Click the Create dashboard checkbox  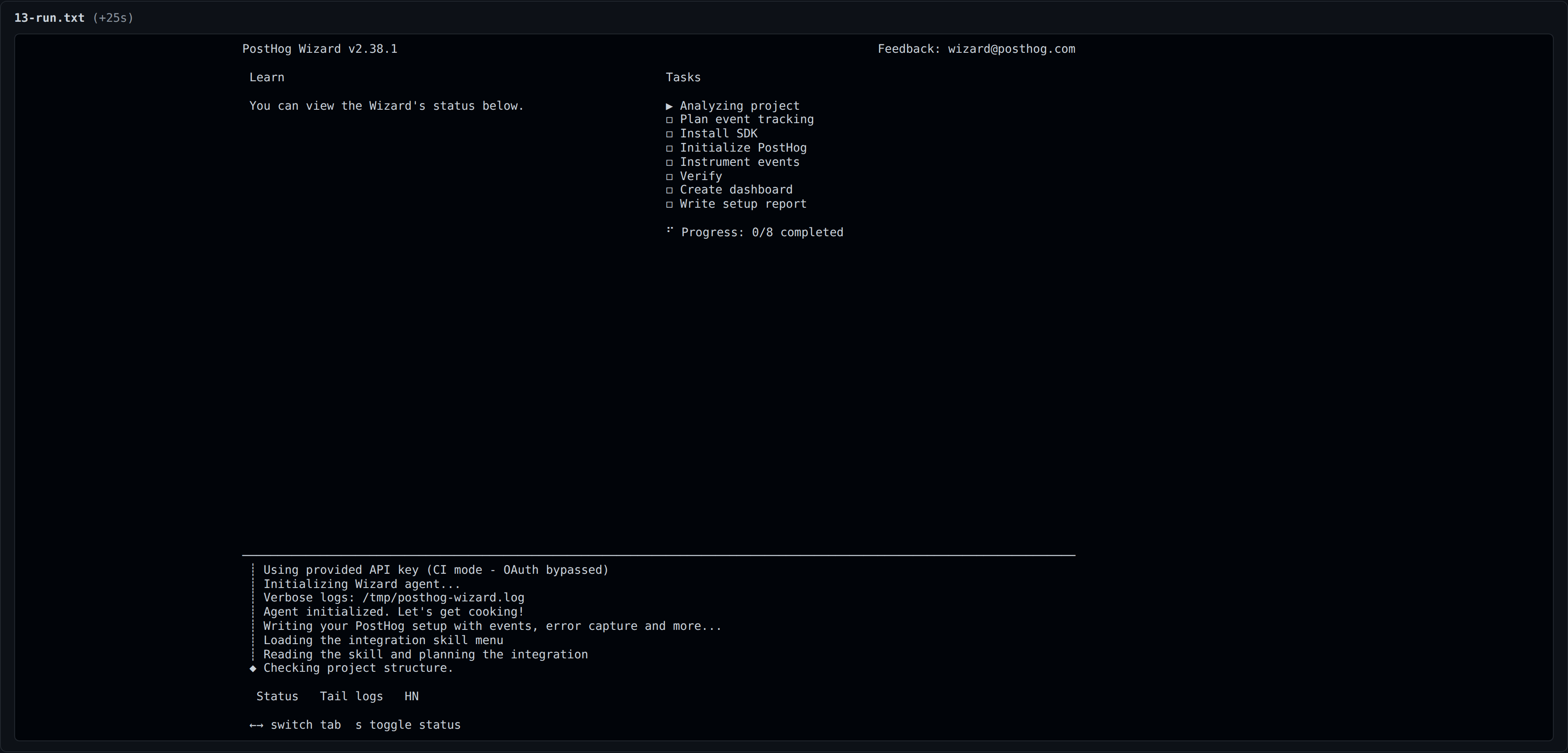coord(670,190)
